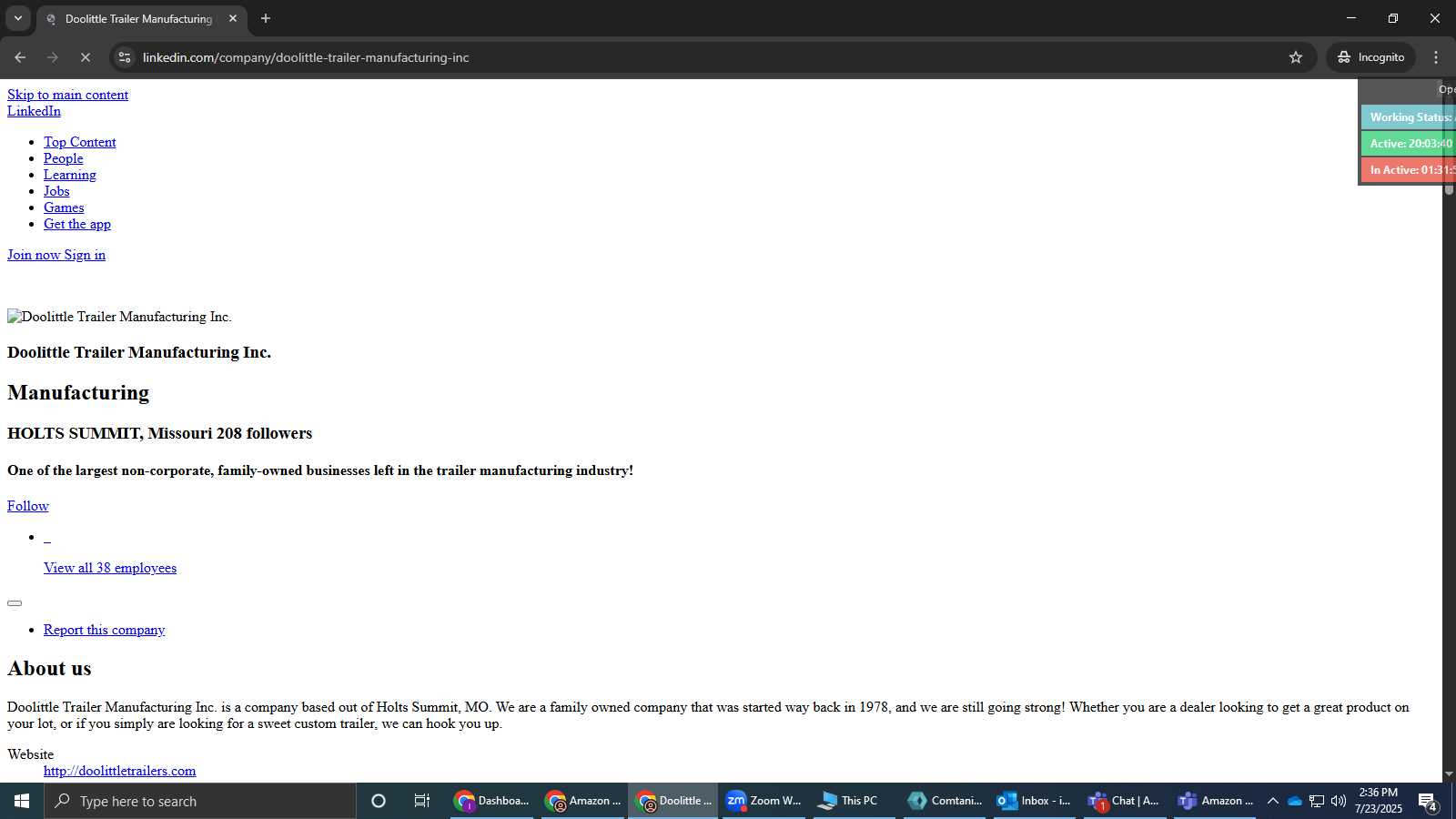Image resolution: width=1456 pixels, height=819 pixels.
Task: Open doolittletrailers.com website link
Action: click(x=120, y=771)
